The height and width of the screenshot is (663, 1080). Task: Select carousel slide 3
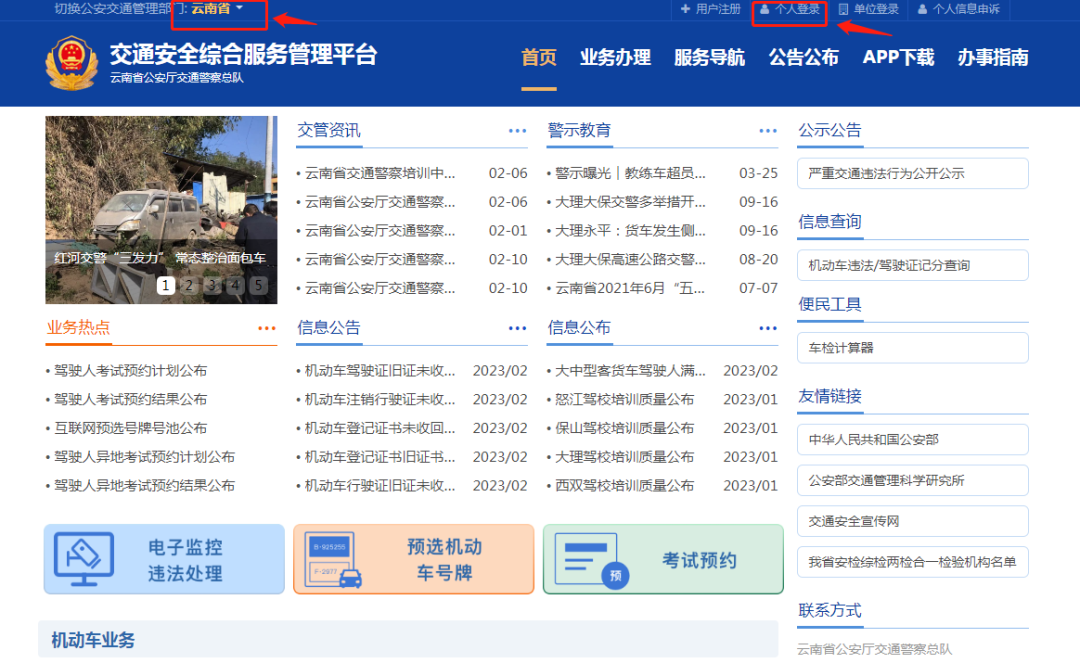tap(212, 285)
